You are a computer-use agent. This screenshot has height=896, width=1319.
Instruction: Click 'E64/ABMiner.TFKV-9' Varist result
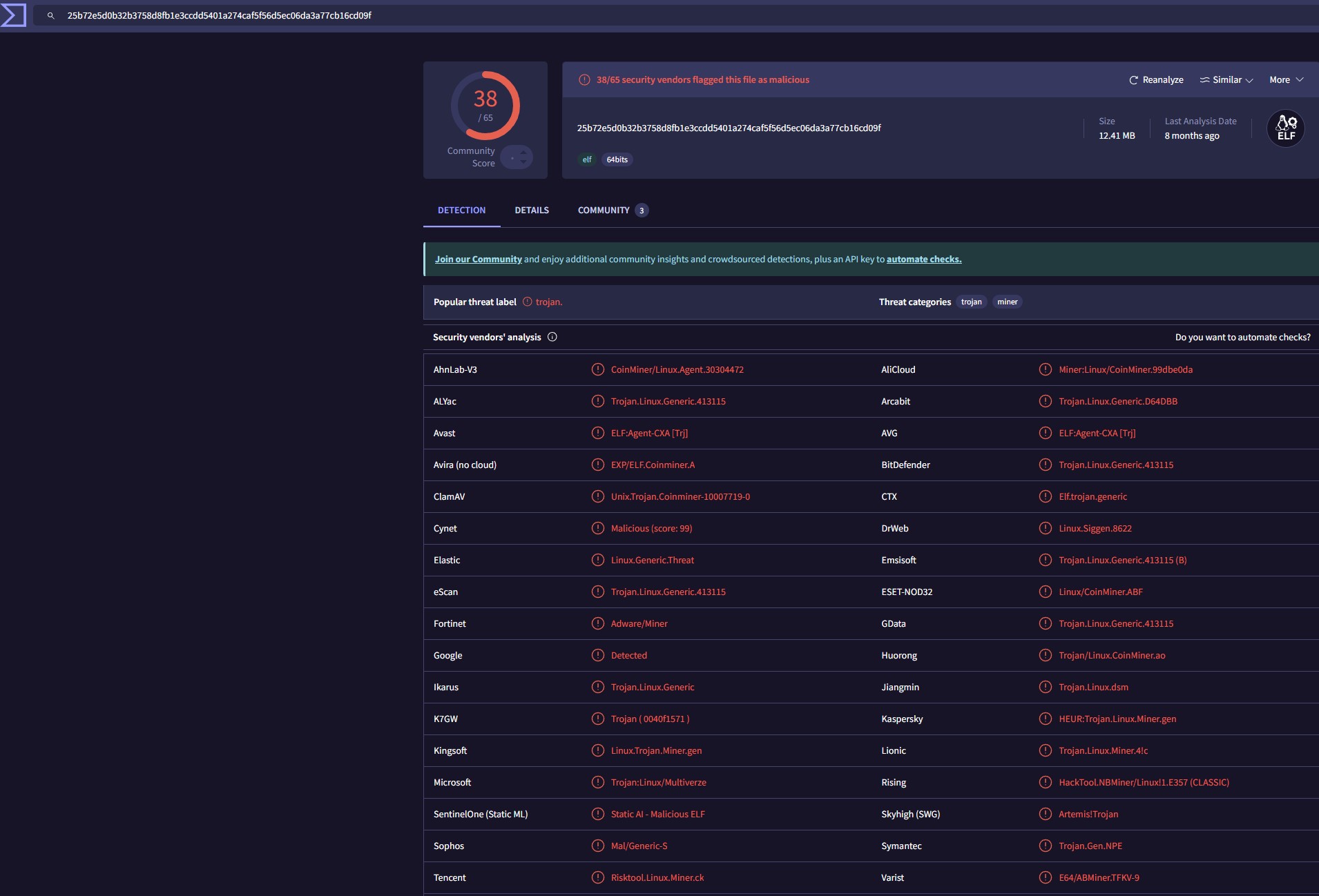(x=1099, y=878)
